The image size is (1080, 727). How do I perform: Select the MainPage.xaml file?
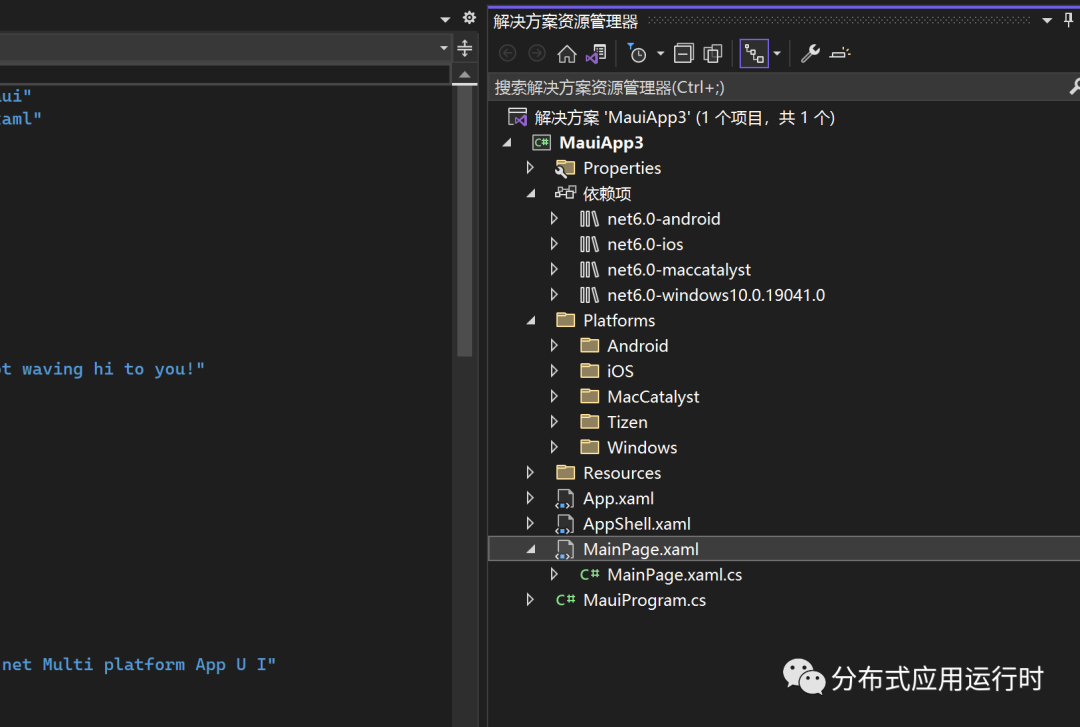point(641,549)
